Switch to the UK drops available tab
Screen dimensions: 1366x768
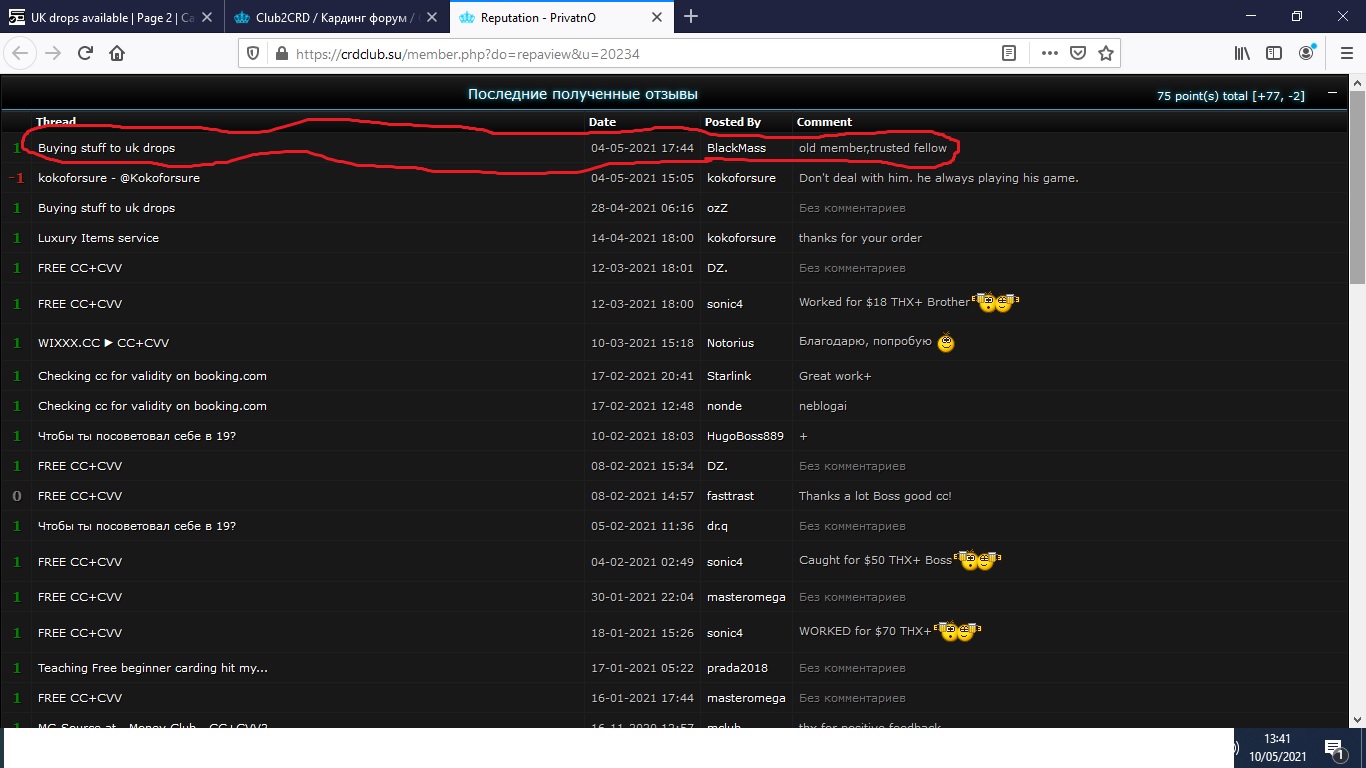[110, 17]
